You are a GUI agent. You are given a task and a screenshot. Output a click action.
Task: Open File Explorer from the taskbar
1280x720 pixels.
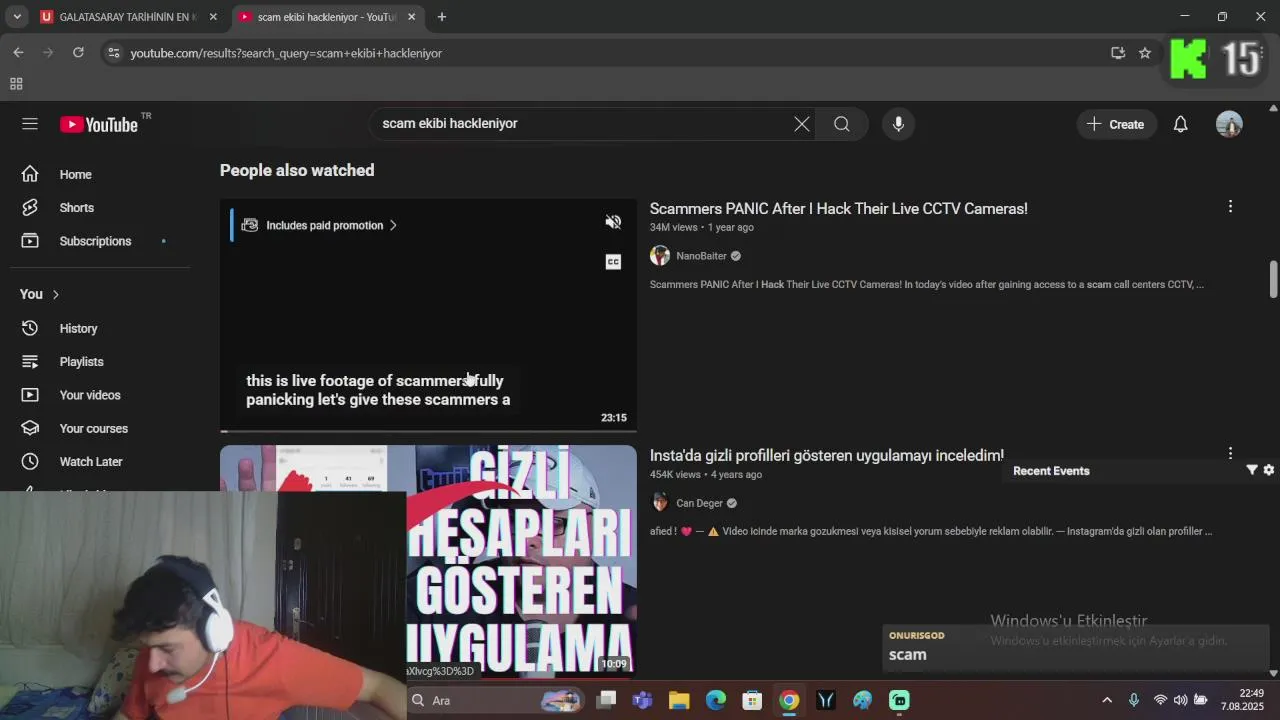[679, 700]
